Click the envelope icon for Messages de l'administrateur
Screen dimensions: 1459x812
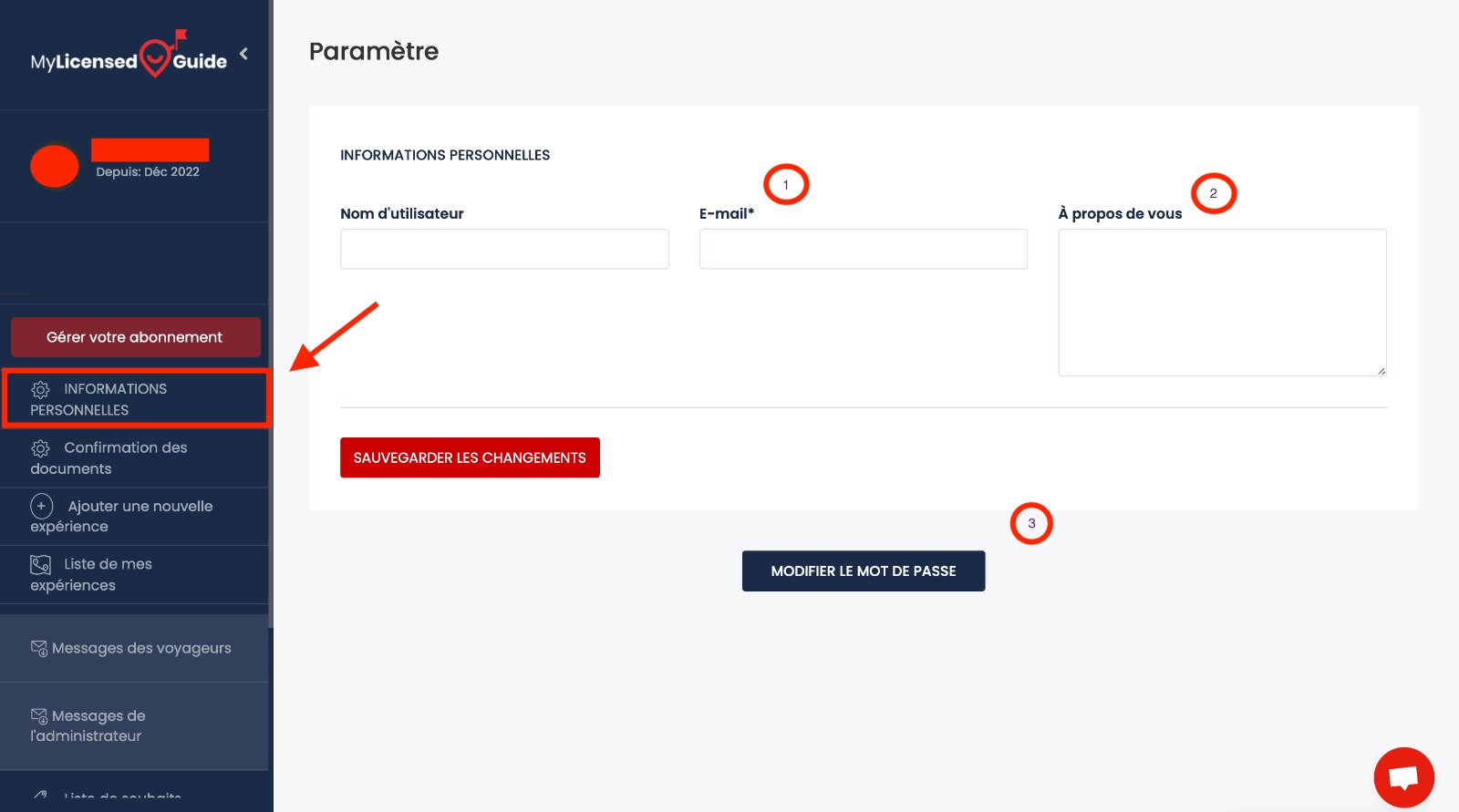coord(39,716)
